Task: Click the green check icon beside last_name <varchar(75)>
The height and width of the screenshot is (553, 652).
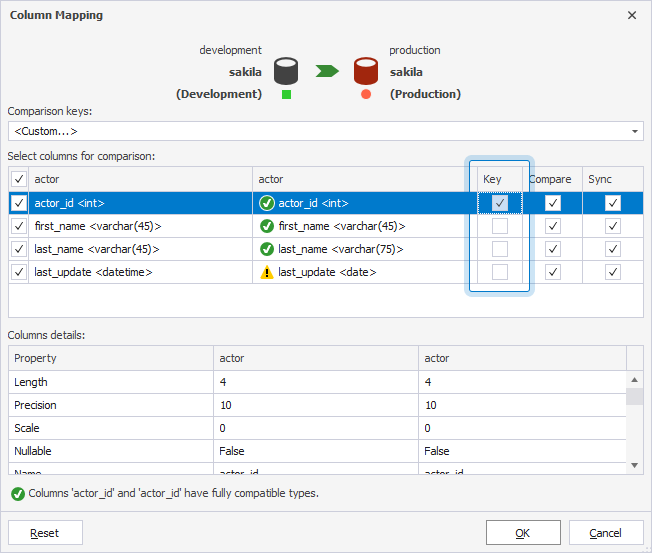Action: pyautogui.click(x=267, y=249)
